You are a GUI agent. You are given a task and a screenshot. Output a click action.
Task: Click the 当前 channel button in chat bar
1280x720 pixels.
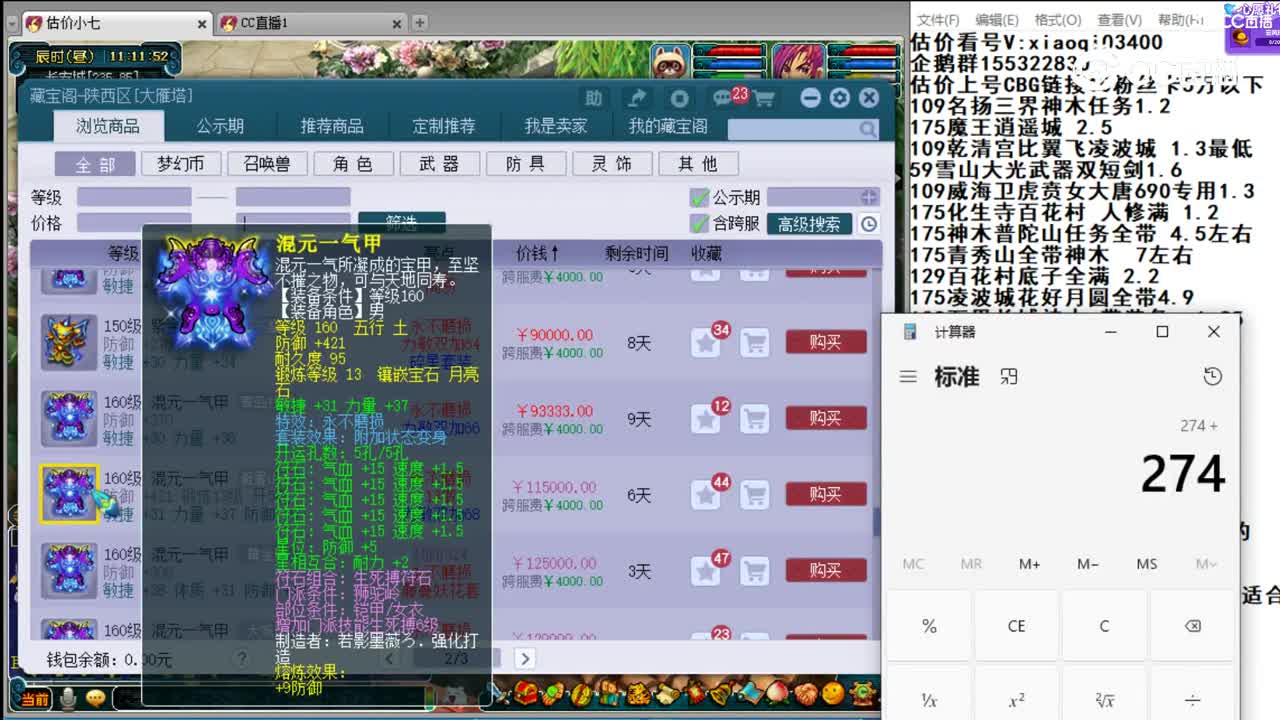34,698
